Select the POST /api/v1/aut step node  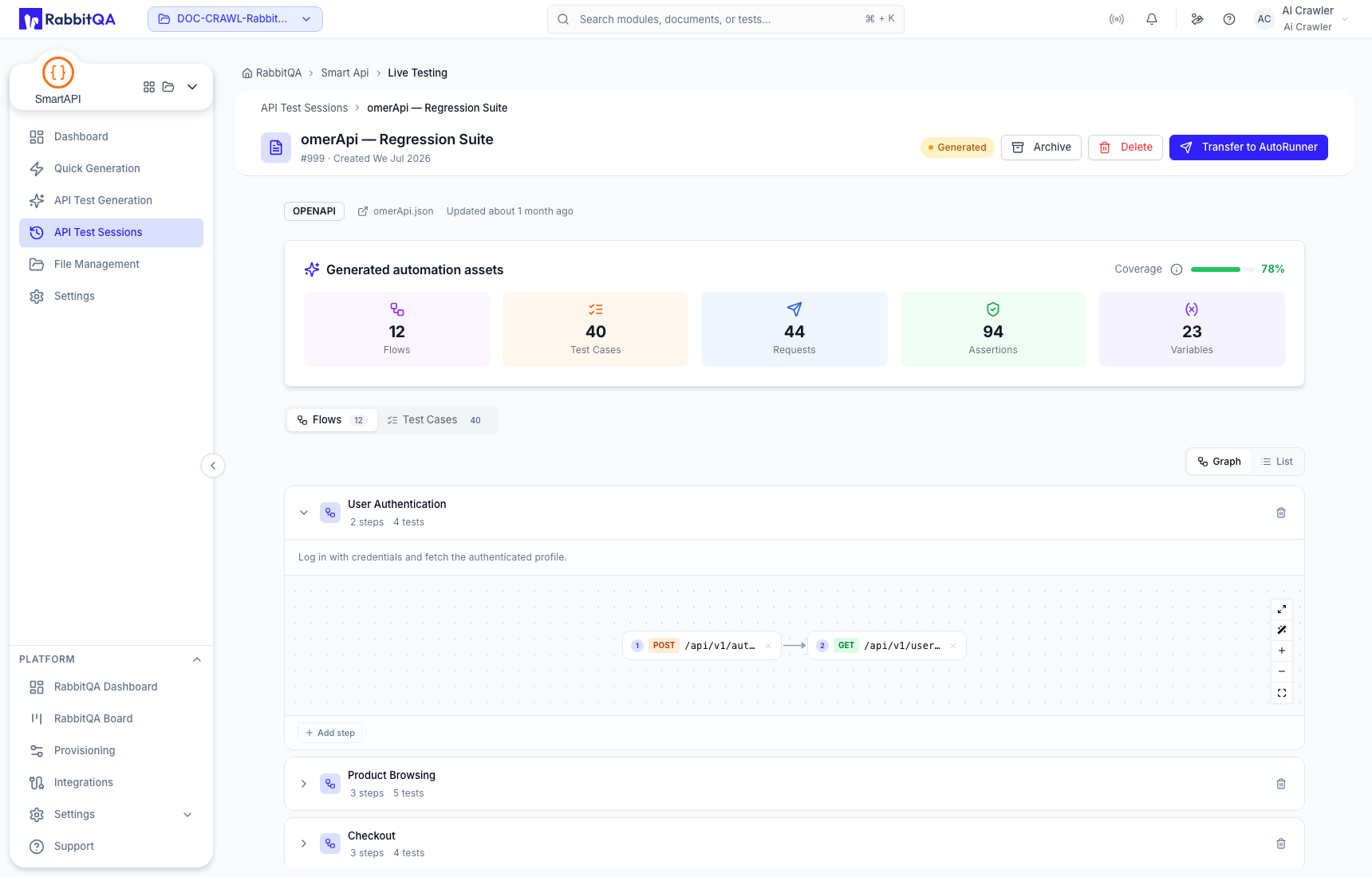click(702, 646)
